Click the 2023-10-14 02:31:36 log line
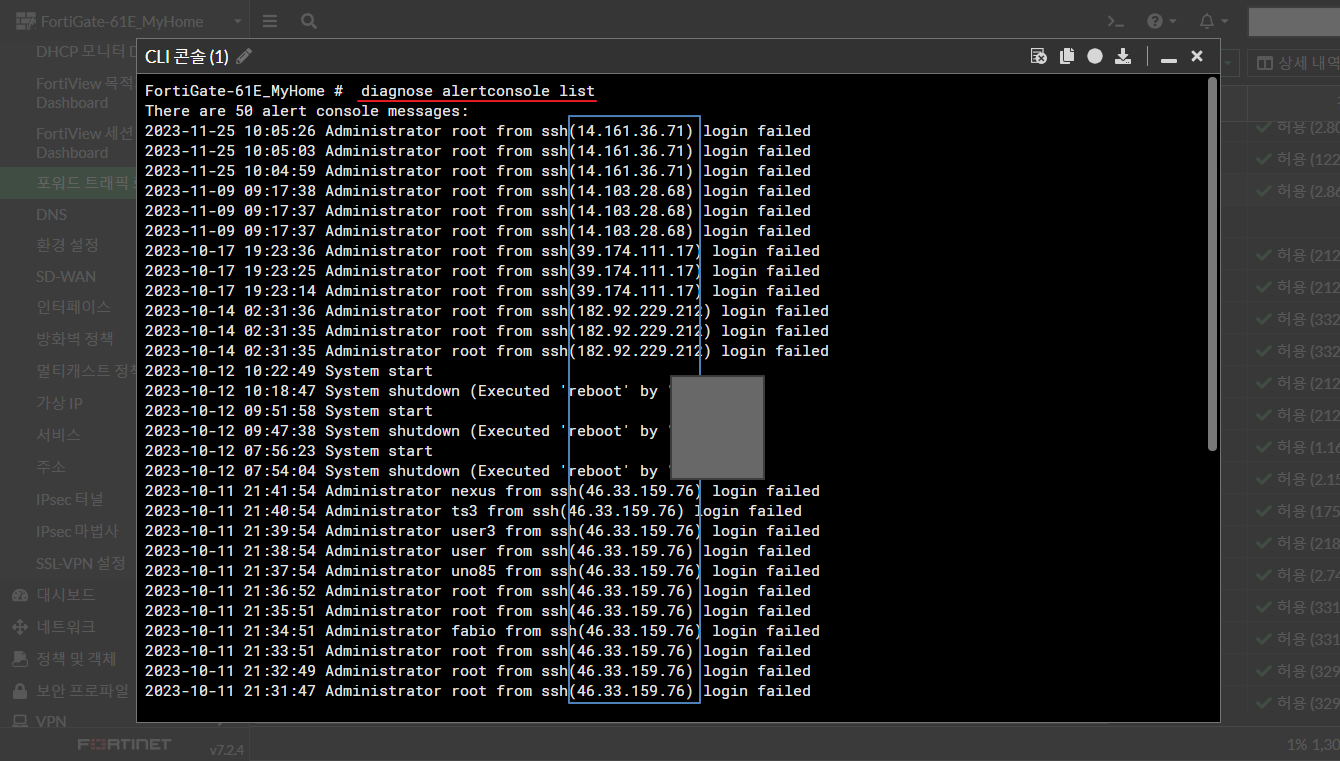The width and height of the screenshot is (1340, 761). (487, 311)
